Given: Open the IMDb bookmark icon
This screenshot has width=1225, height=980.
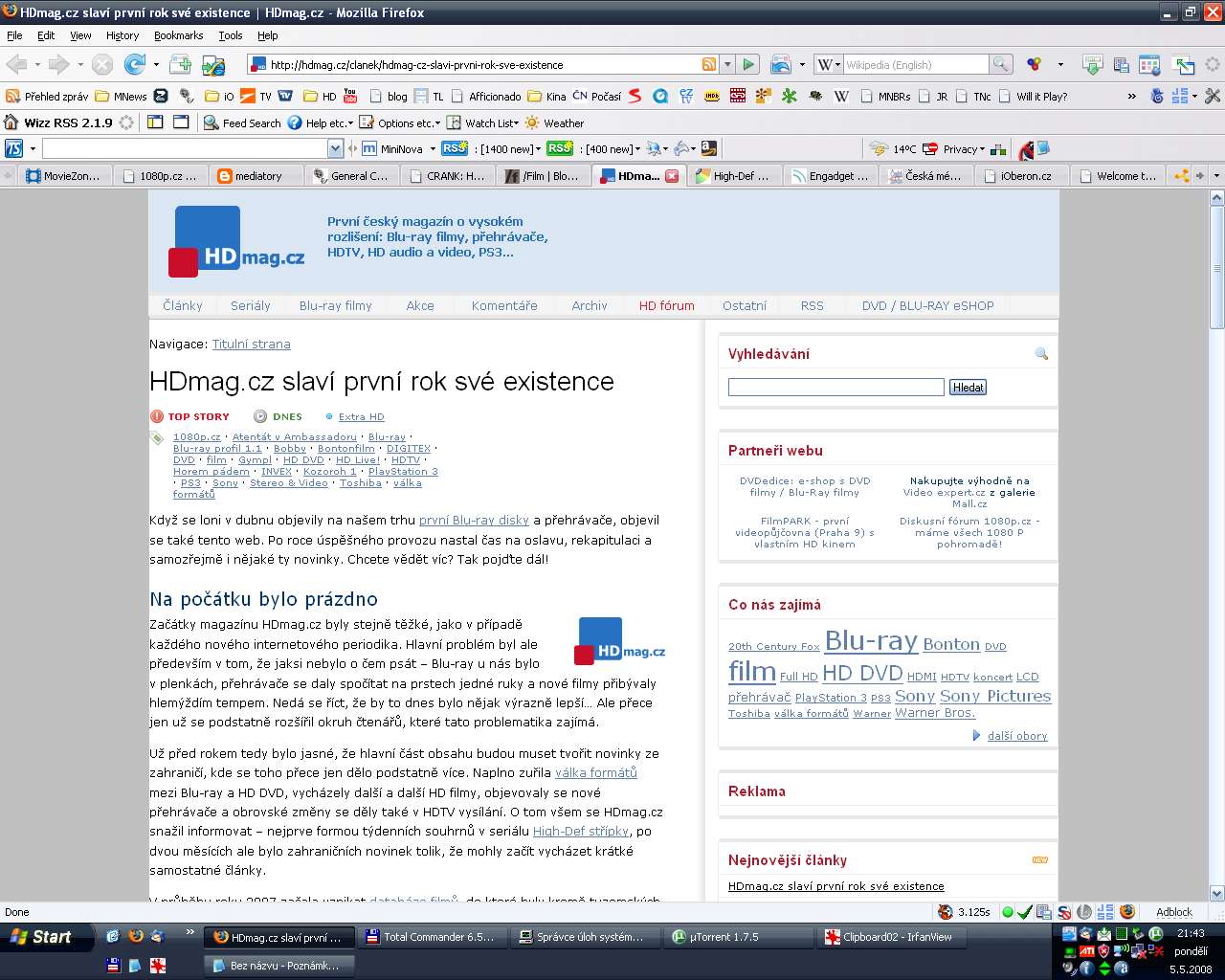Looking at the screenshot, I should (712, 96).
